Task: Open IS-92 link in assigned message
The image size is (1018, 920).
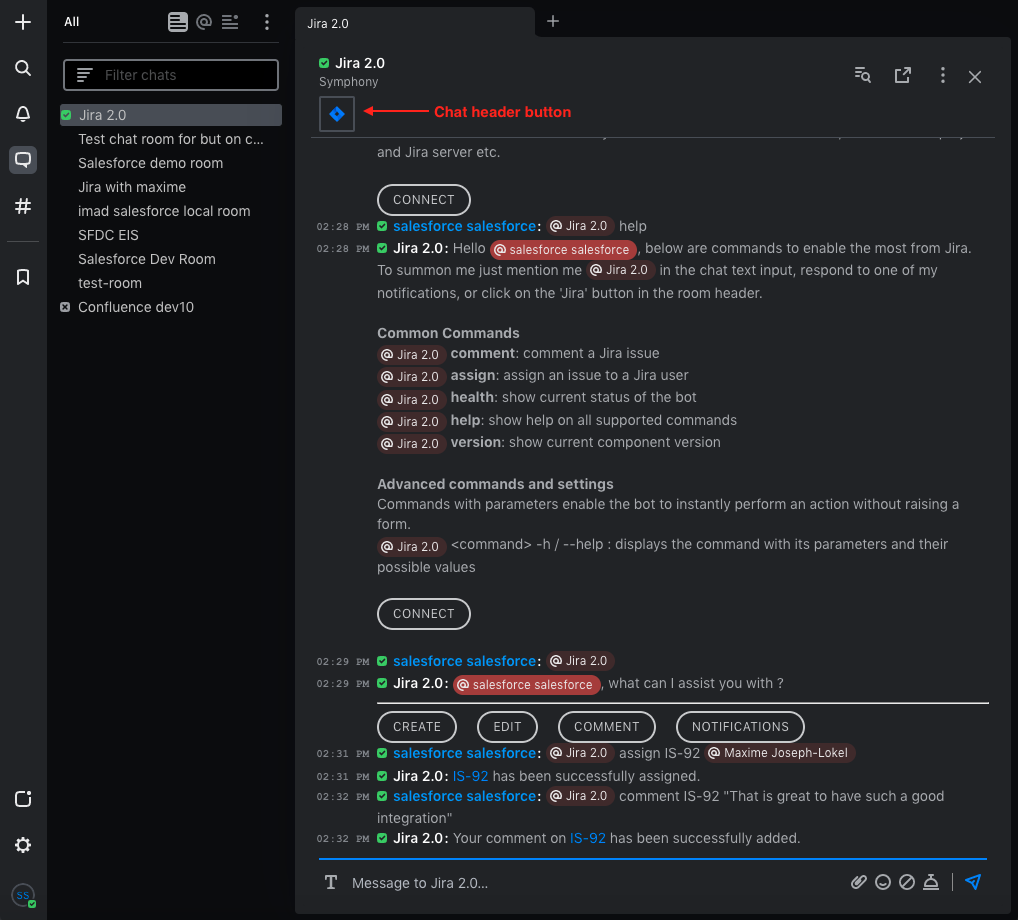Action: pyautogui.click(x=470, y=776)
